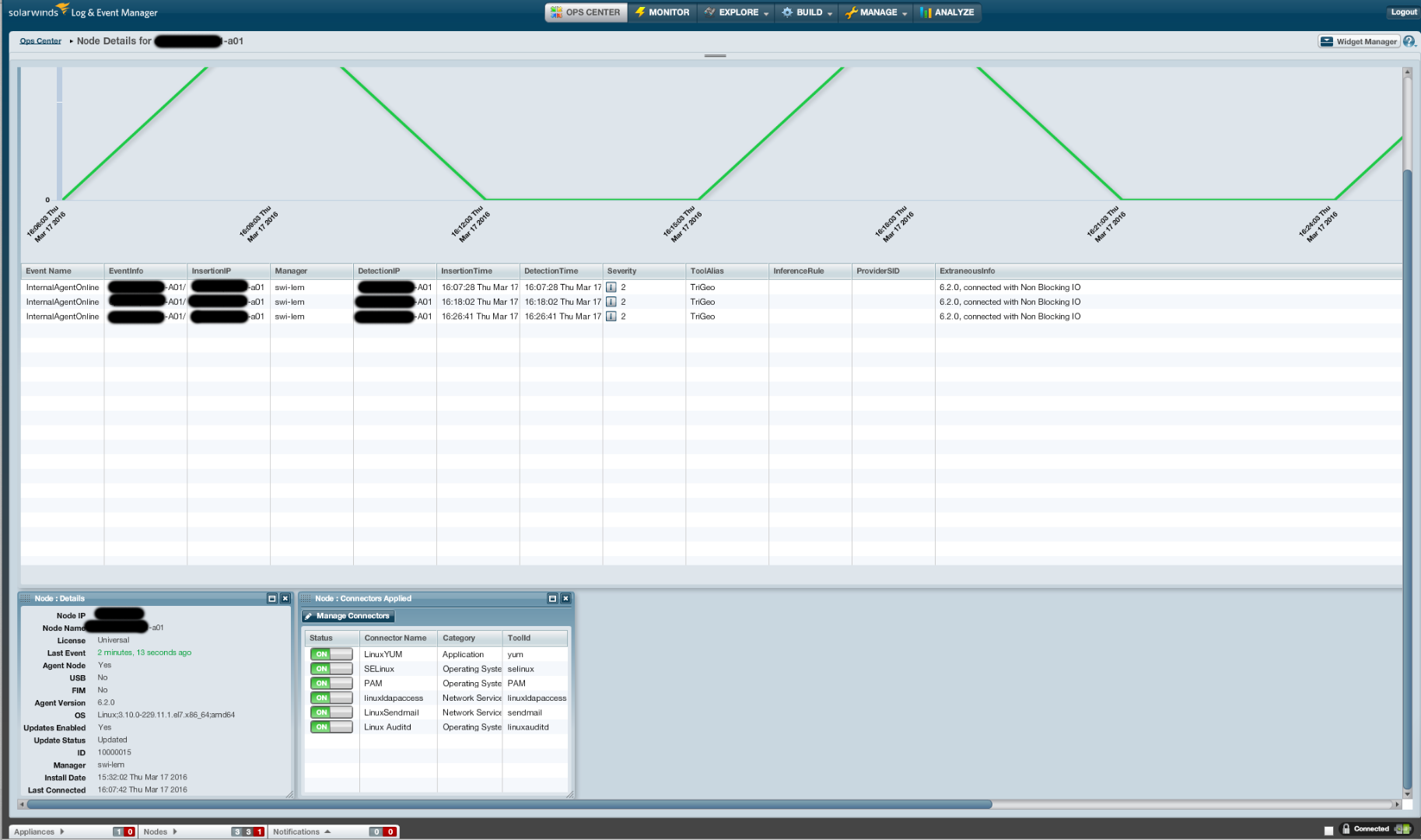Screen dimensions: 1421x840
Task: Select the 16:26:41 InternalAgentOnline event row
Action: (x=712, y=317)
